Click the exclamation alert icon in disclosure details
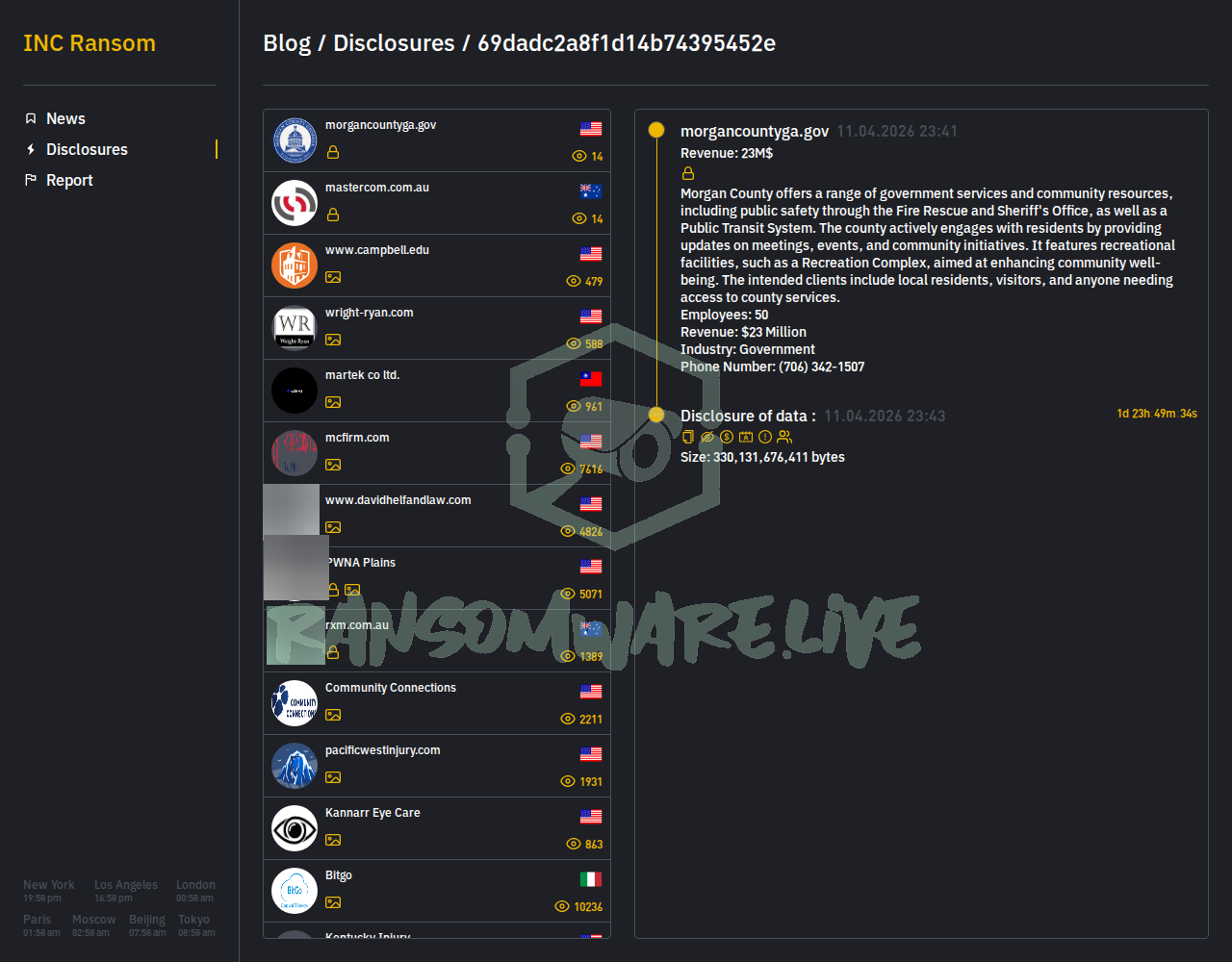 [x=765, y=437]
